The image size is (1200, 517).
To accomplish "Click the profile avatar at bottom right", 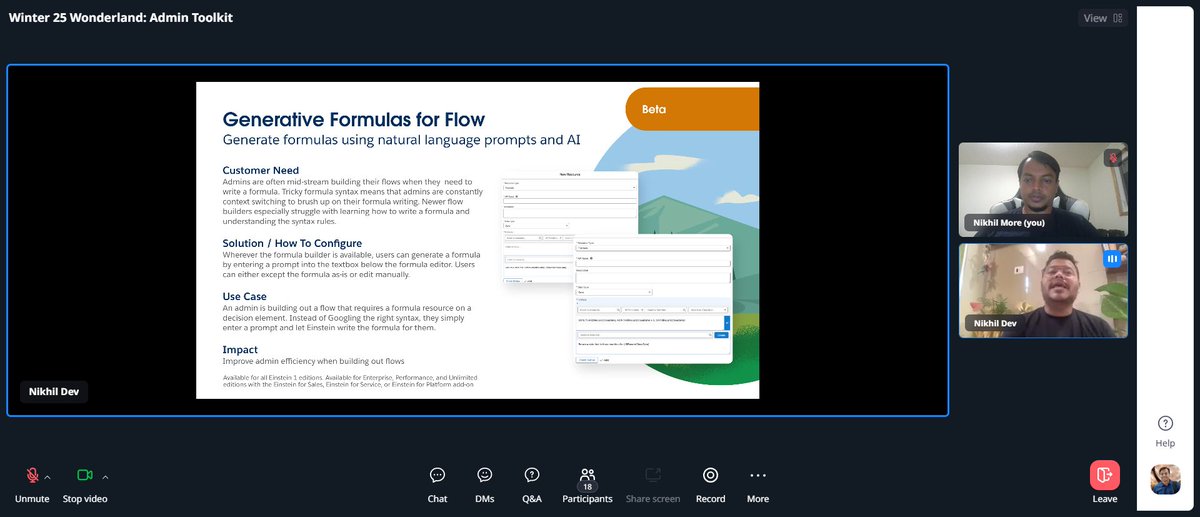I will pos(1165,480).
